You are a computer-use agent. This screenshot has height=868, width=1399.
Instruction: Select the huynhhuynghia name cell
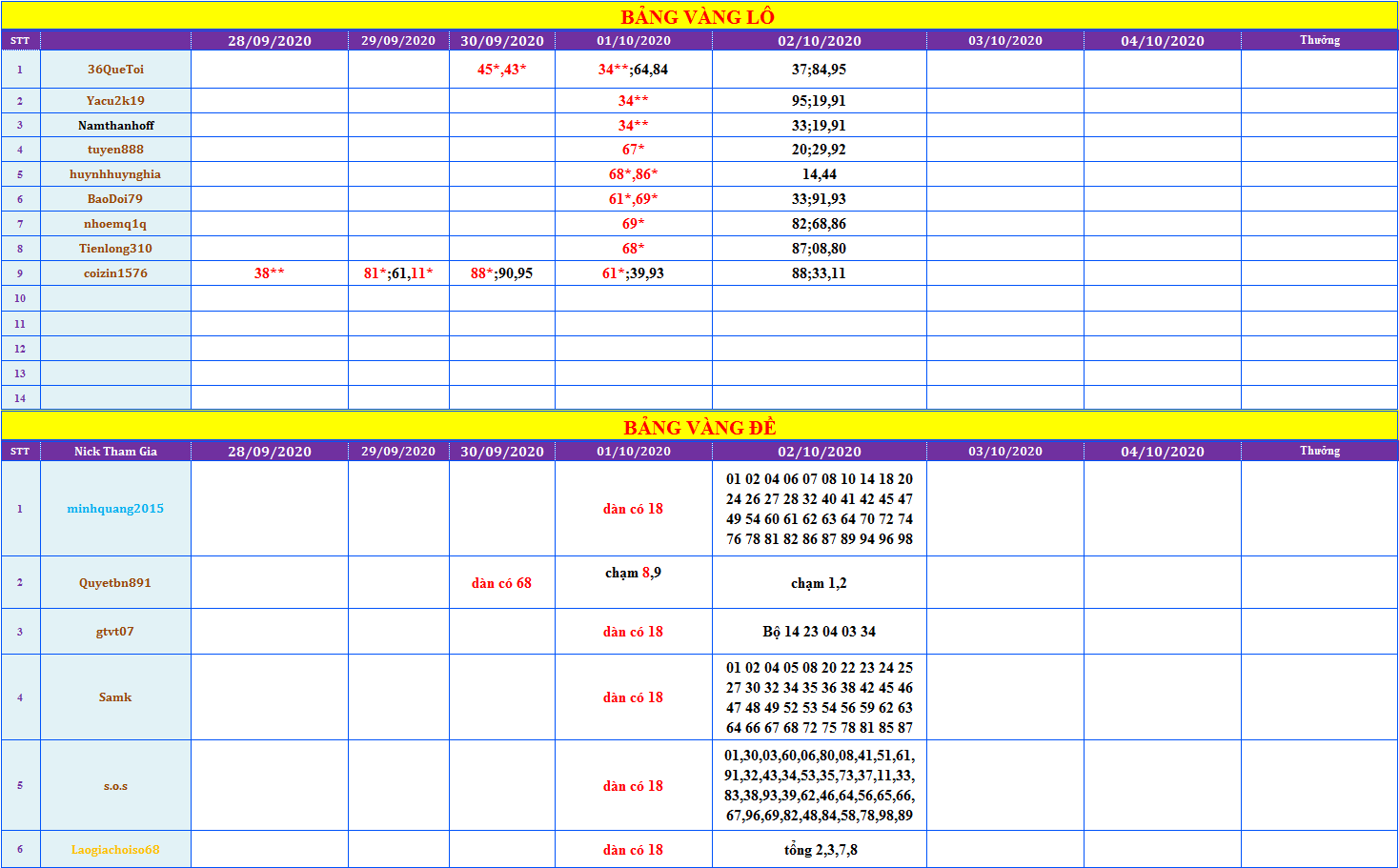coord(115,173)
